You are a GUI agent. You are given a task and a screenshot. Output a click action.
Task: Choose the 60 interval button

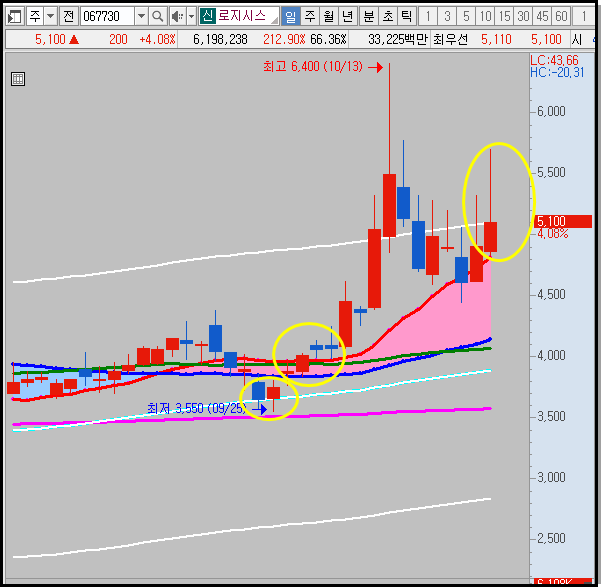point(561,16)
